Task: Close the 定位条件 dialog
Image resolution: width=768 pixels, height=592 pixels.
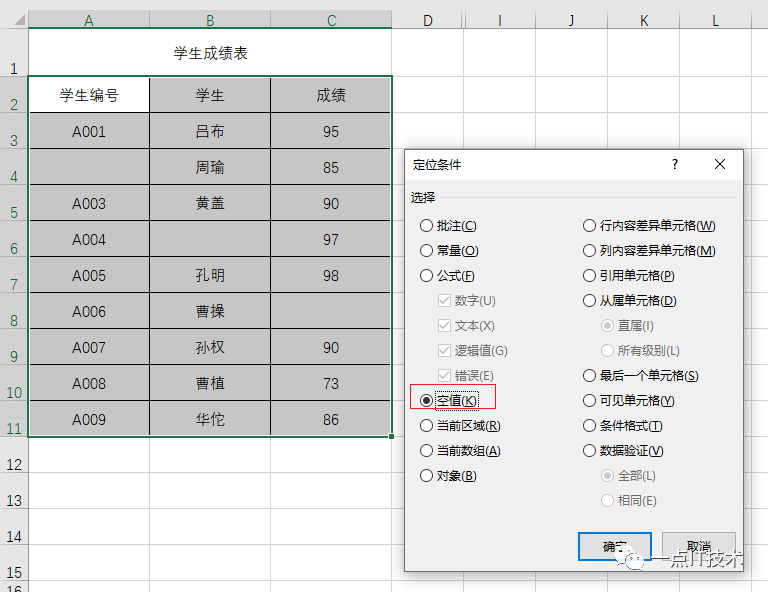Action: (x=720, y=164)
